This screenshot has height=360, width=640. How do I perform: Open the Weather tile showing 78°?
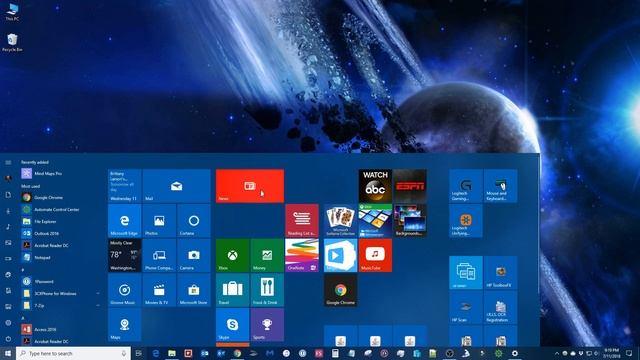click(124, 256)
